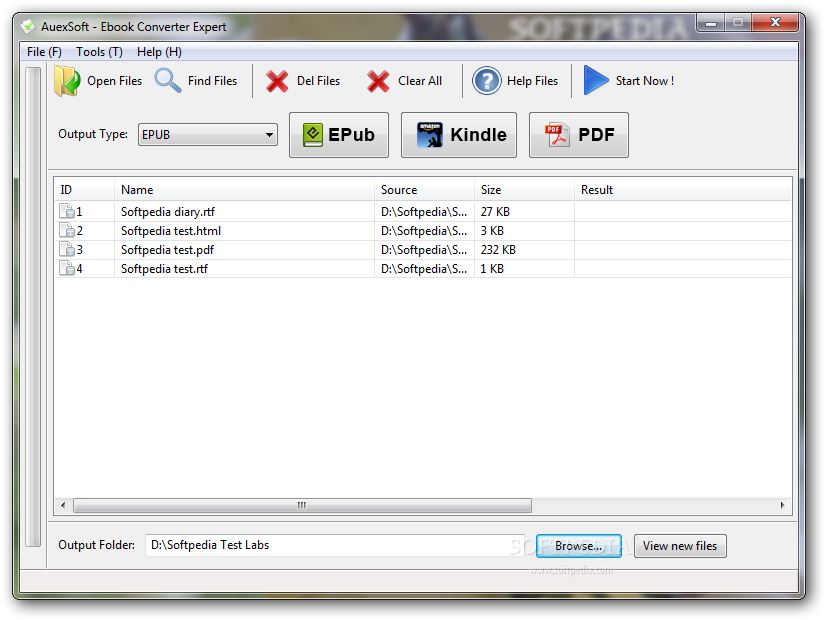
Task: Click the Help Files toolbar label
Action: point(532,81)
